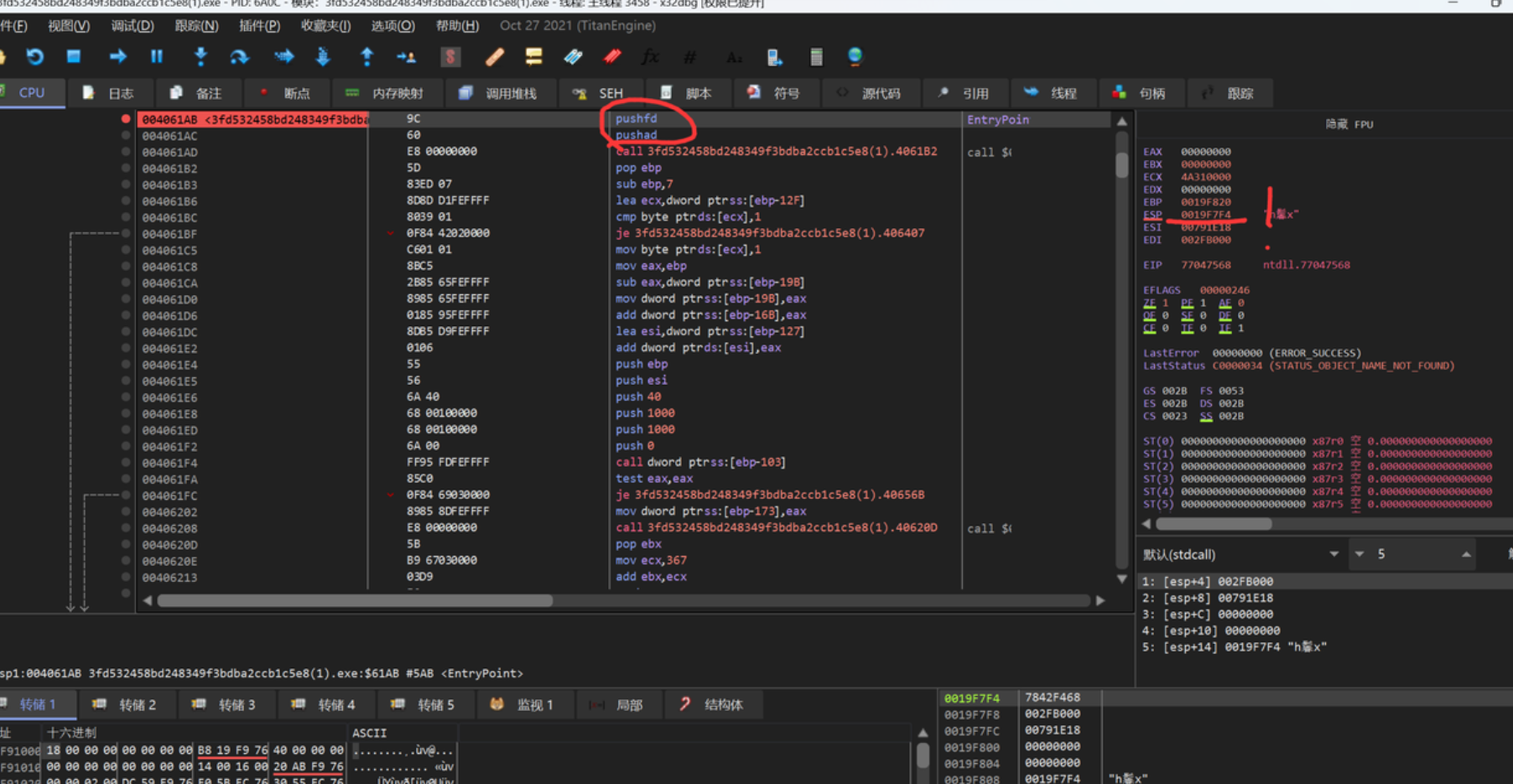Viewport: 1513px width, 784px height.
Task: Toggle breakpoint dot at address 004061AB
Action: [x=126, y=119]
